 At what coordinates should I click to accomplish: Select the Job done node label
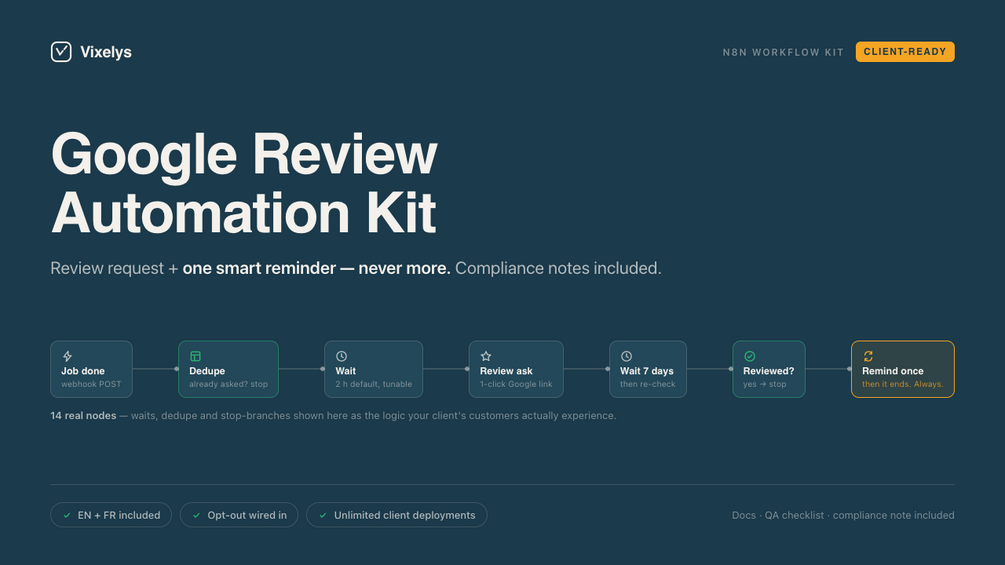coord(83,371)
